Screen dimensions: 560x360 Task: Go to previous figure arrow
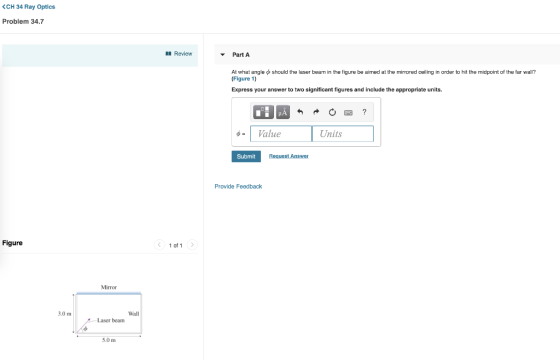click(159, 245)
